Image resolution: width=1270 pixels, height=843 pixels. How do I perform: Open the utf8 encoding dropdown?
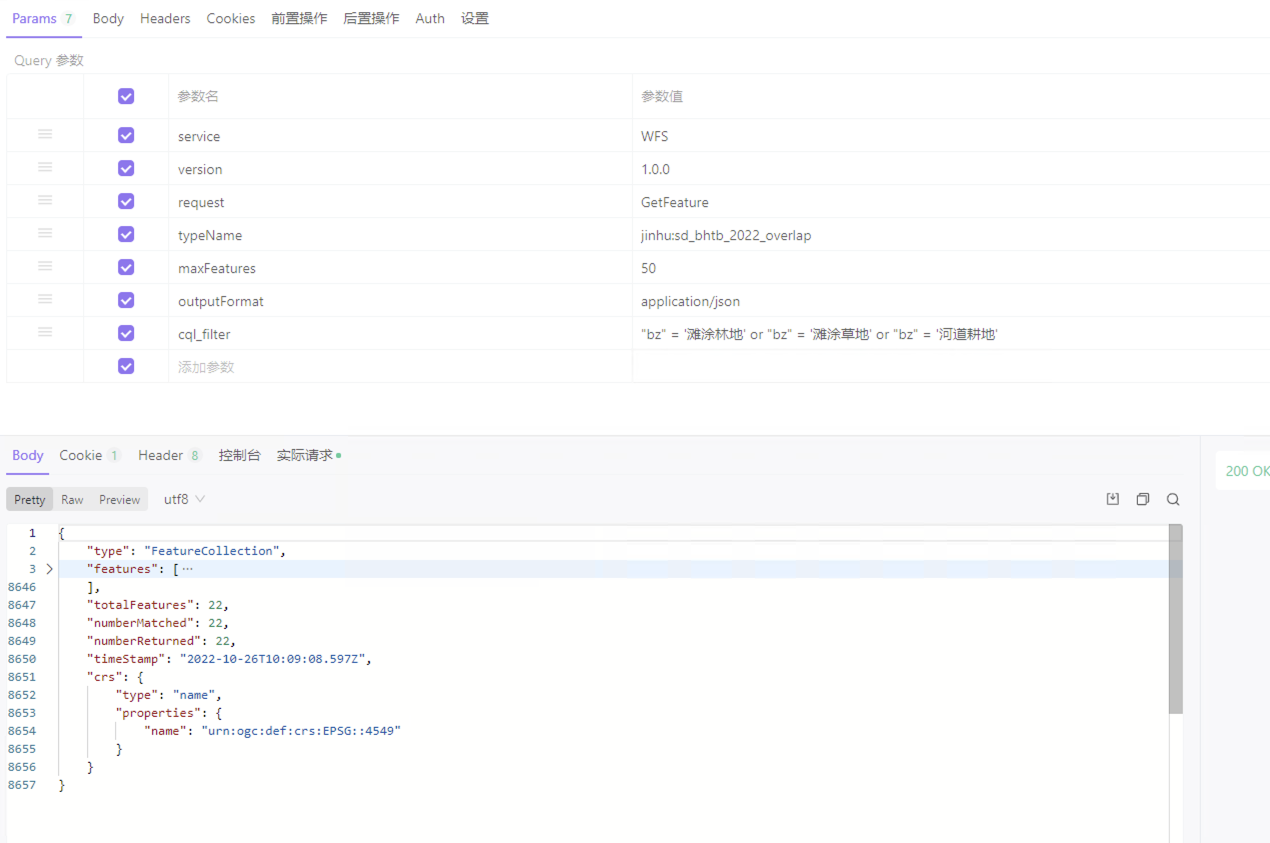click(x=183, y=498)
